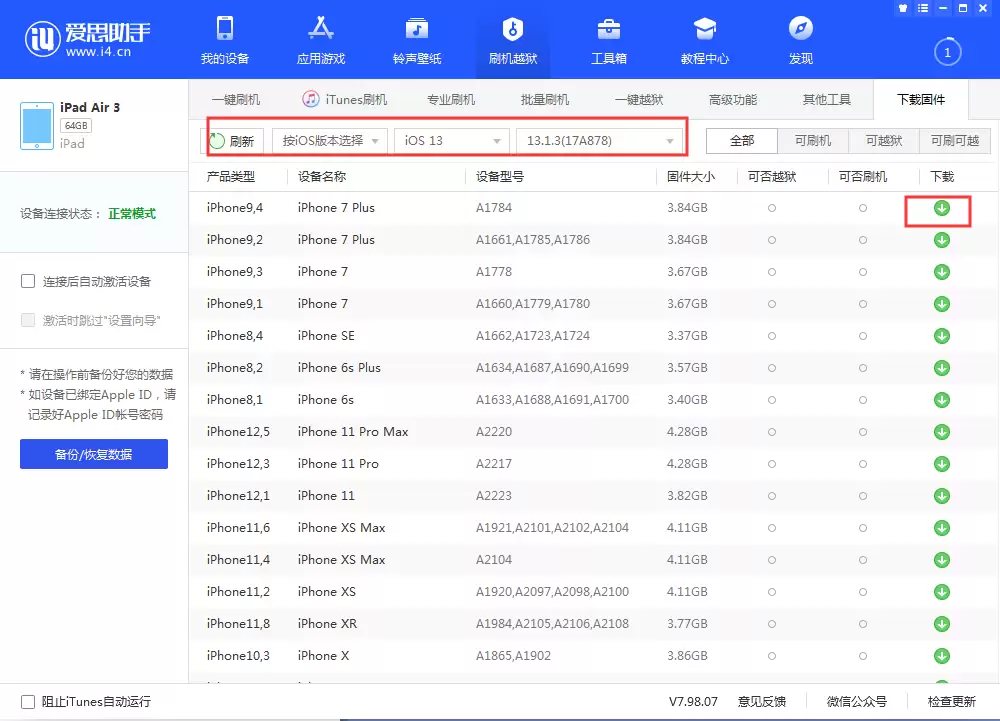Toggle 阻止iTunes自动运行 checkbox
This screenshot has height=721, width=1000.
click(27, 702)
